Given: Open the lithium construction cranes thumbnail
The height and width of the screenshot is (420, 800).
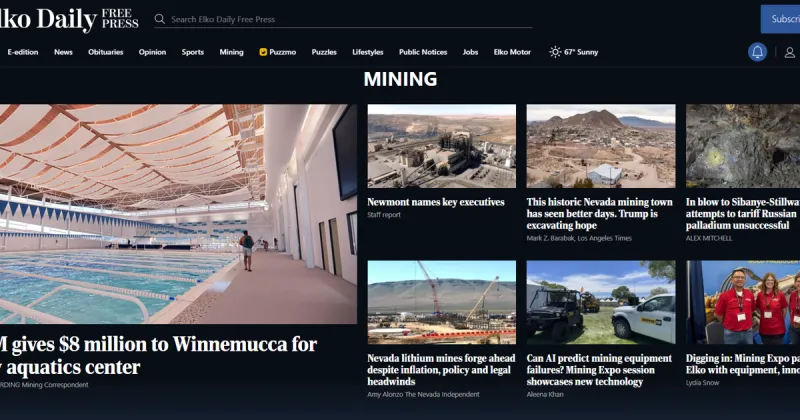Looking at the screenshot, I should (x=441, y=302).
